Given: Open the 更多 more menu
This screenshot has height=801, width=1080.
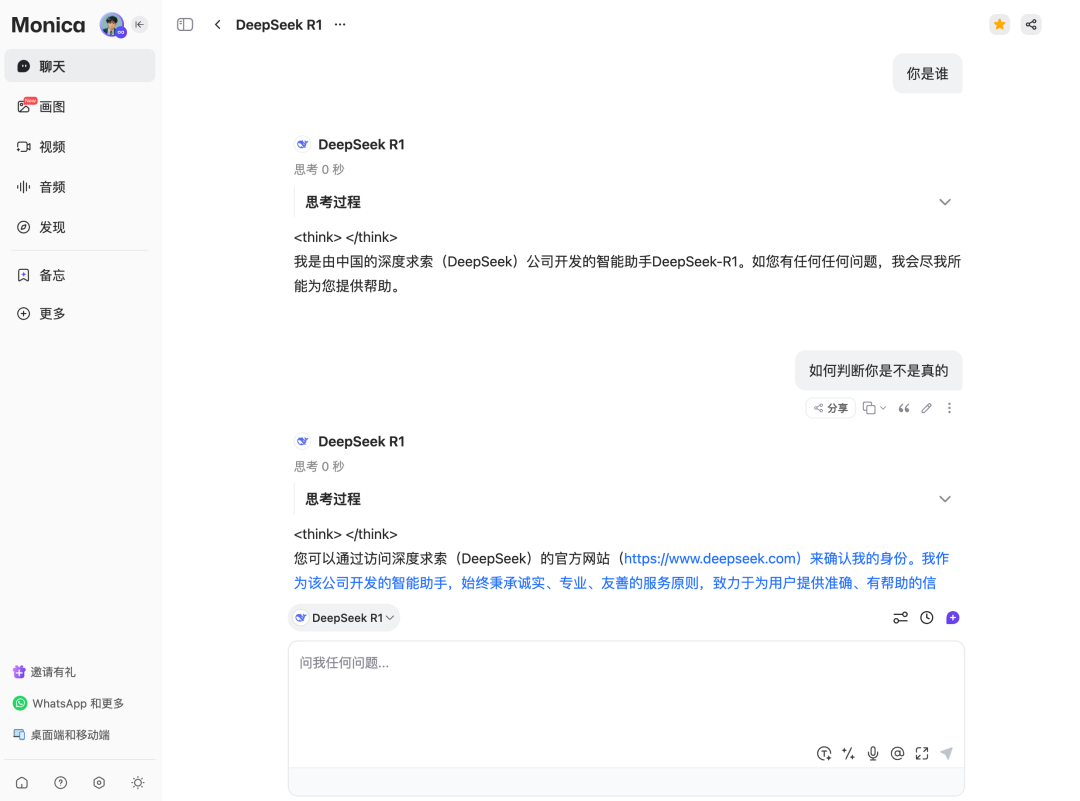Looking at the screenshot, I should (80, 314).
